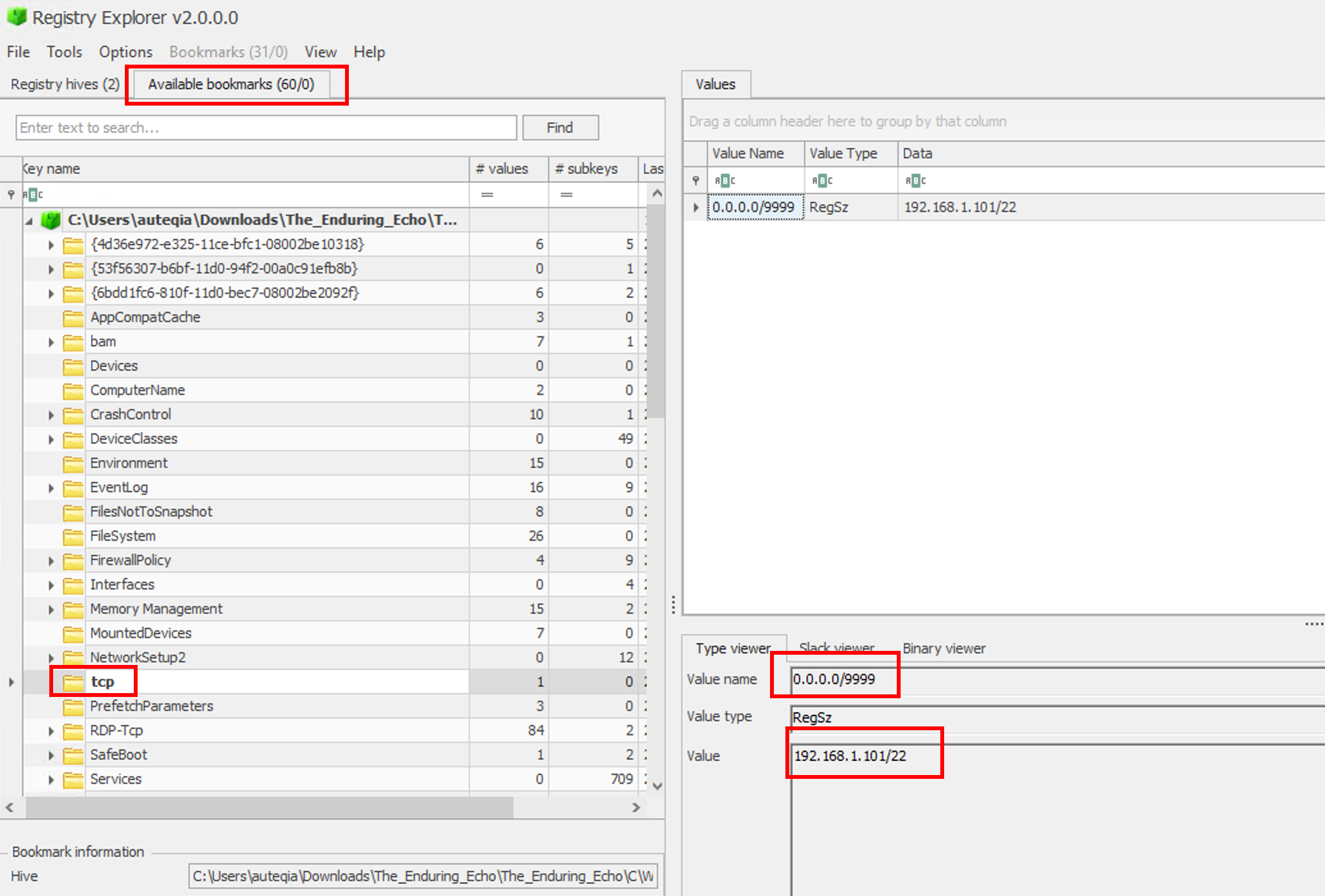The height and width of the screenshot is (896, 1325).
Task: Switch to Registry hives tab
Action: [65, 84]
